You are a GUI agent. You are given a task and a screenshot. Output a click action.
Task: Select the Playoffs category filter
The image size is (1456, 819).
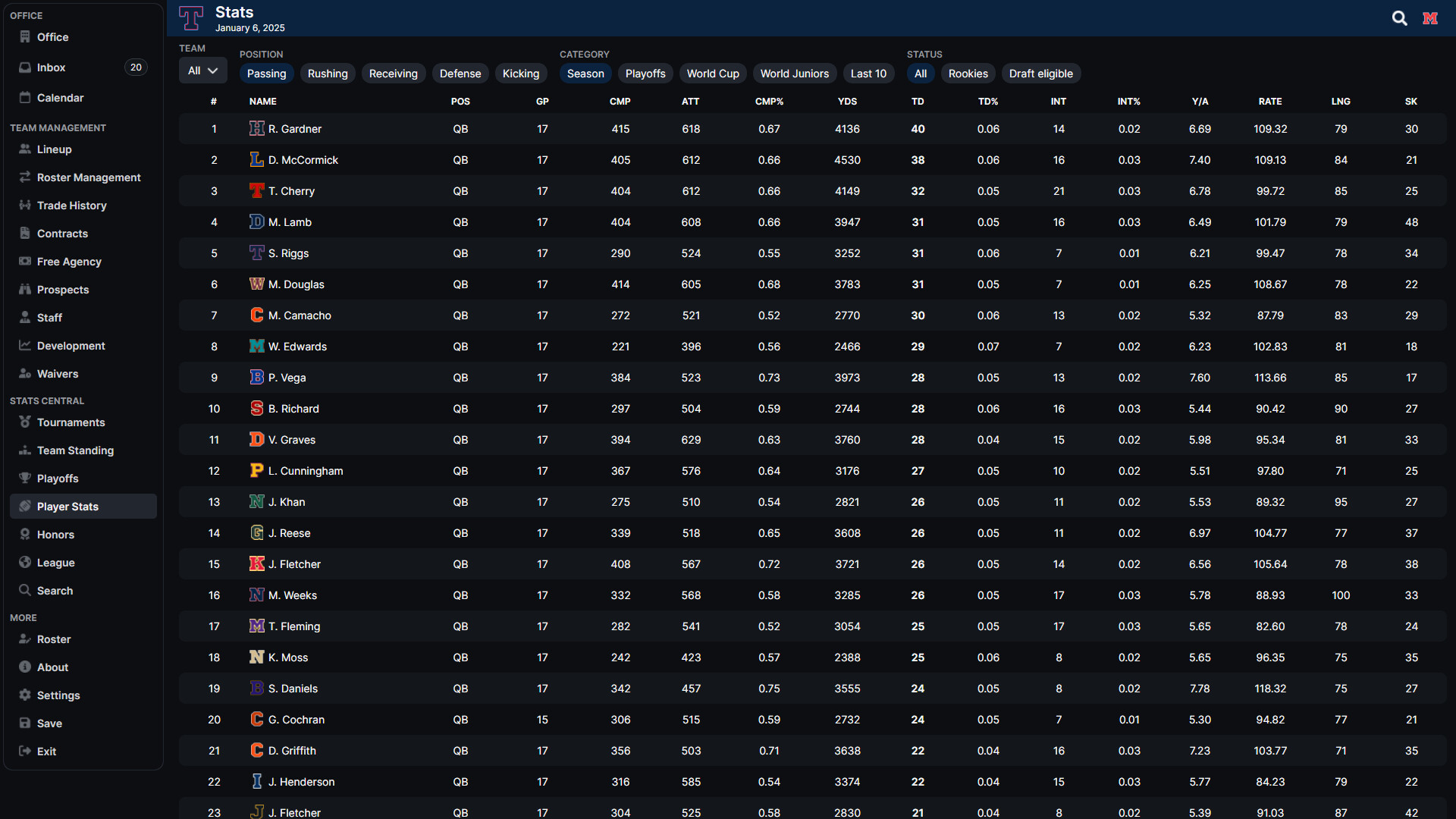pyautogui.click(x=645, y=74)
